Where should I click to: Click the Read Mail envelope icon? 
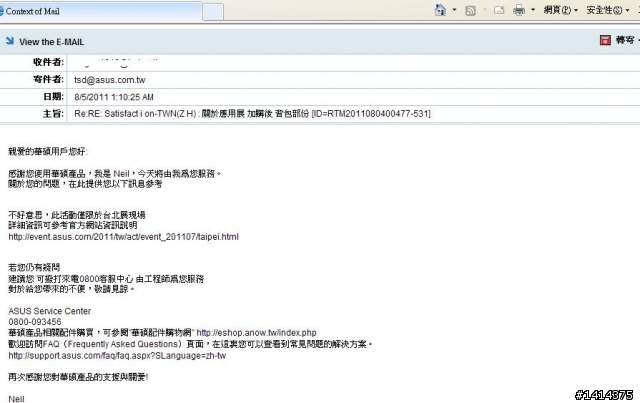pyautogui.click(x=499, y=10)
